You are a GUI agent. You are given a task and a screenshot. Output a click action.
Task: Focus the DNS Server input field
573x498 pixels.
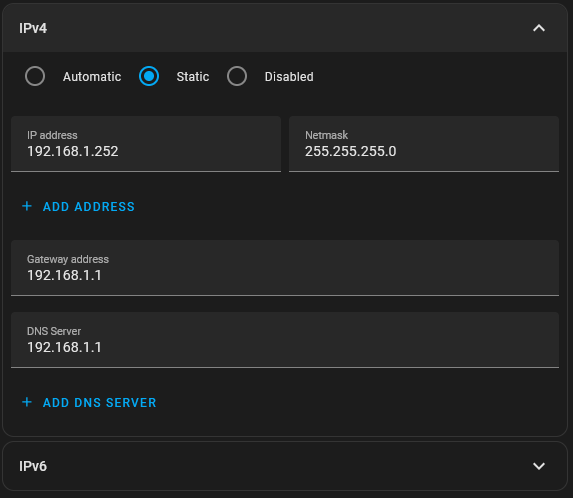285,340
